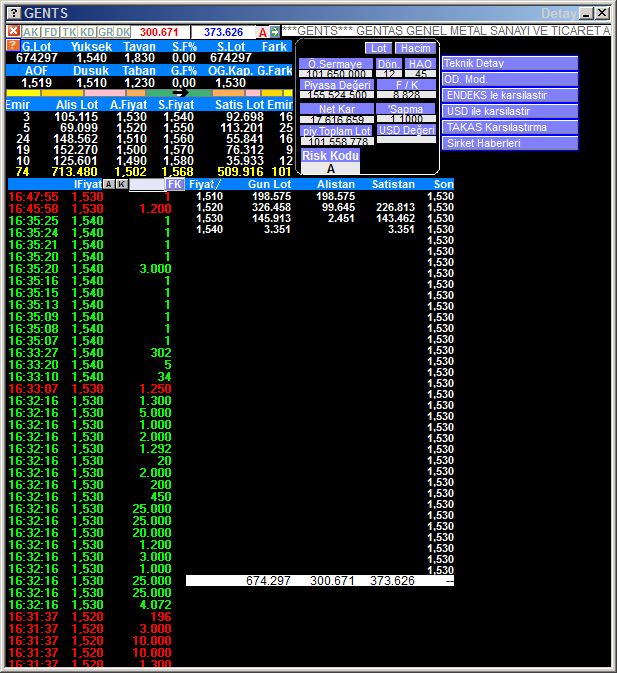Click the Alistan column header
617x673 pixels.
[x=336, y=184]
